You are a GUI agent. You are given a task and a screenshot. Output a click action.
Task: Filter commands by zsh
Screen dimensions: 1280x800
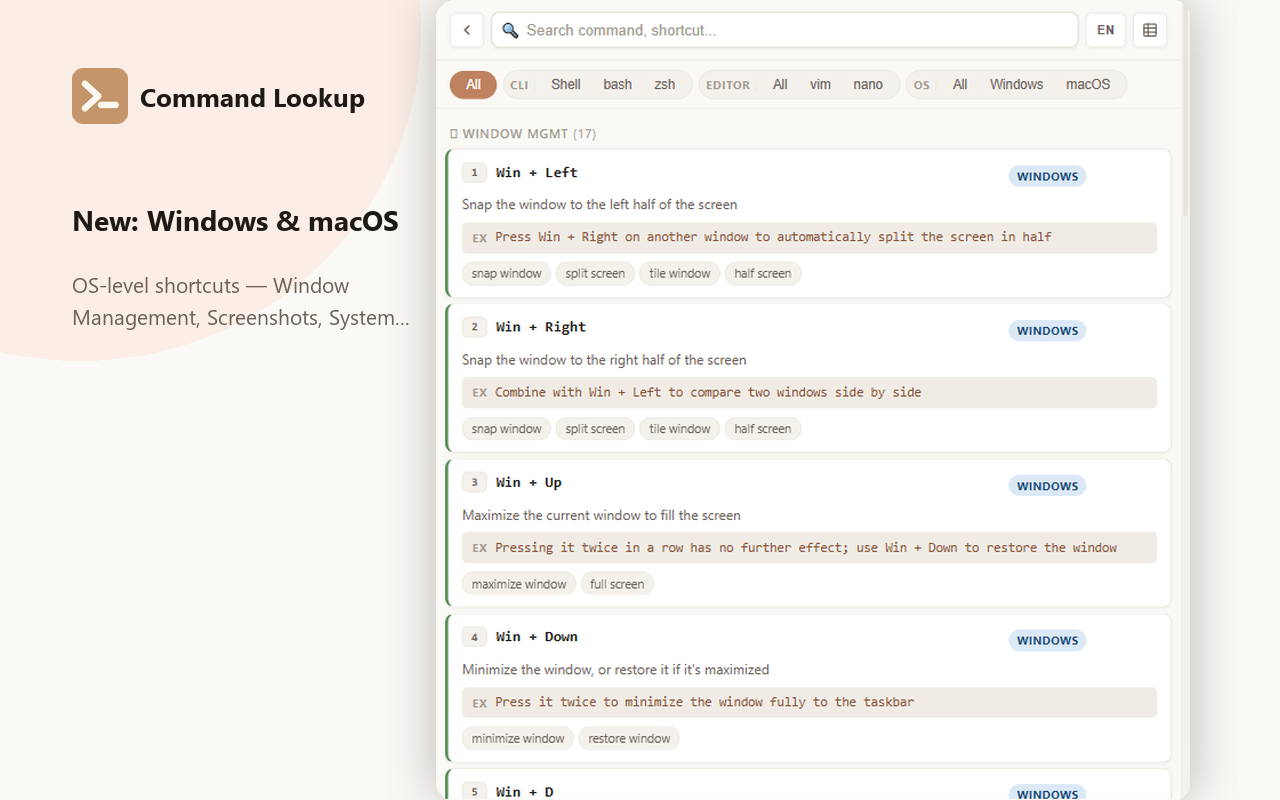point(665,85)
